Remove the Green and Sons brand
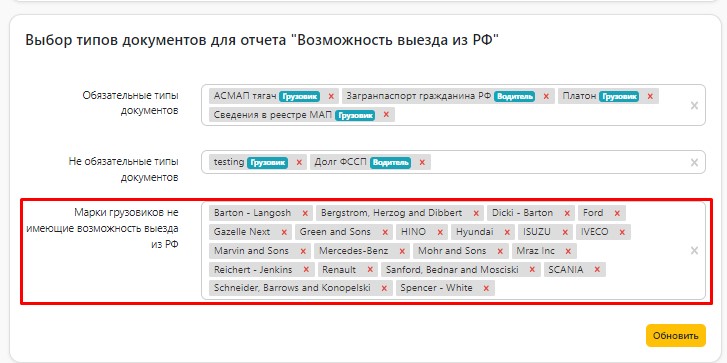Image resolution: width=727 pixels, height=363 pixels. (385, 232)
